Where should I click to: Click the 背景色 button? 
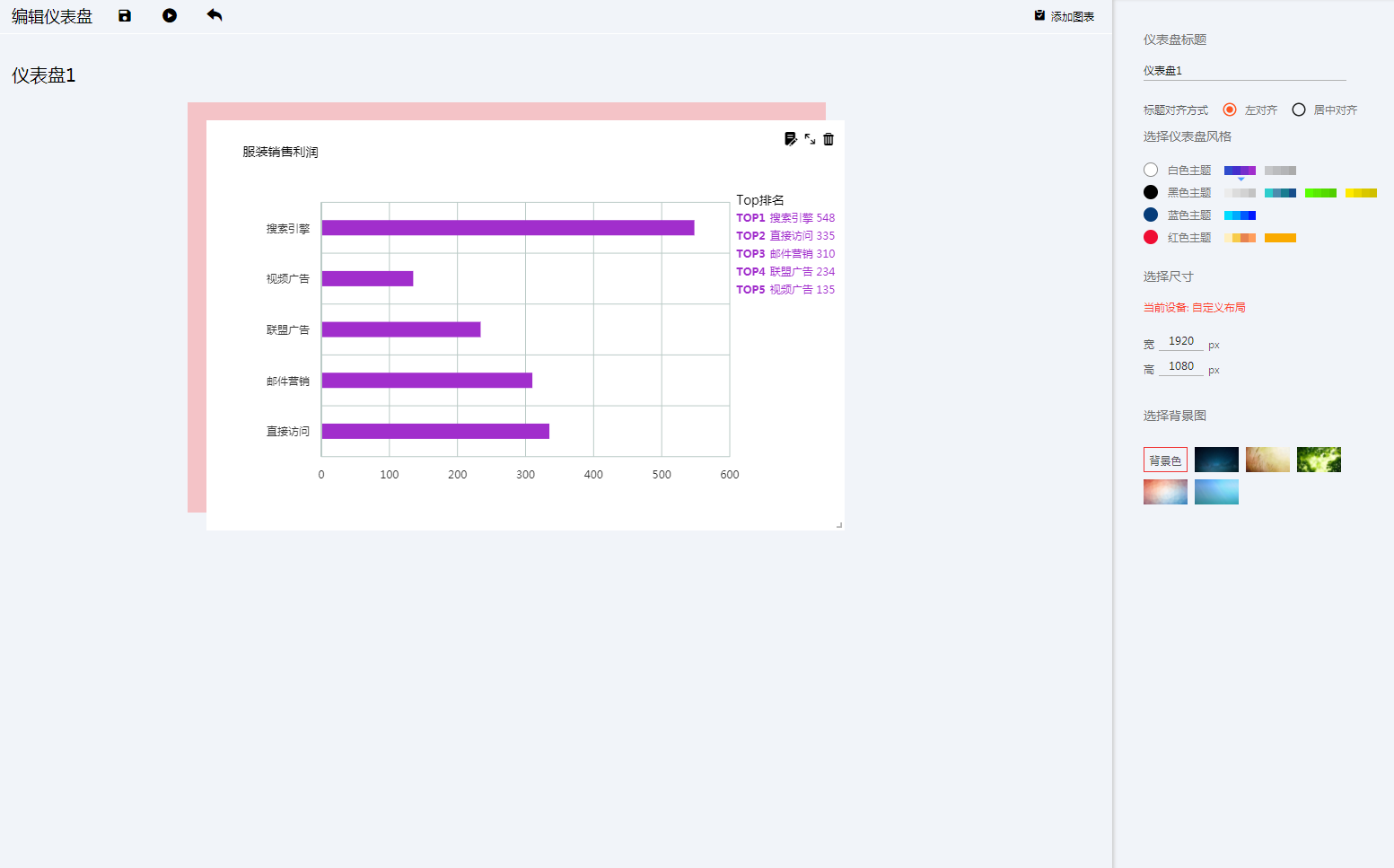coord(1165,460)
